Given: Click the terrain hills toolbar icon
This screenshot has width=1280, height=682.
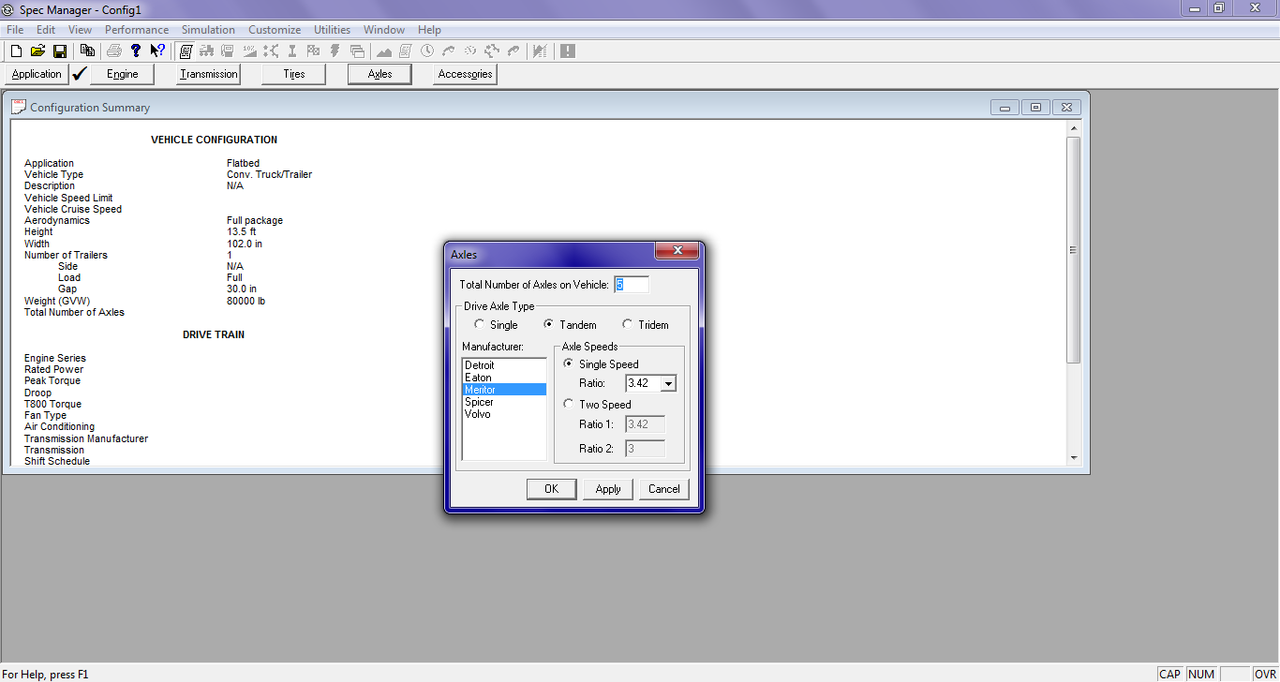Looking at the screenshot, I should pos(384,51).
